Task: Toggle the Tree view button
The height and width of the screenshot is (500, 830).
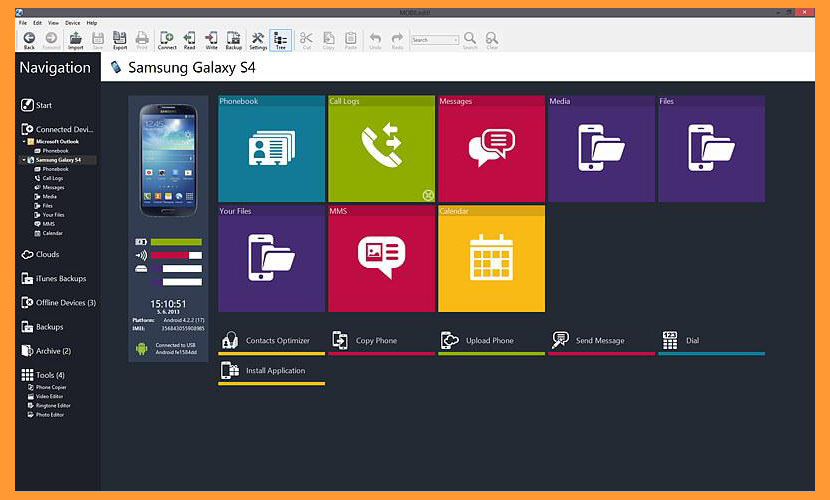Action: [281, 40]
